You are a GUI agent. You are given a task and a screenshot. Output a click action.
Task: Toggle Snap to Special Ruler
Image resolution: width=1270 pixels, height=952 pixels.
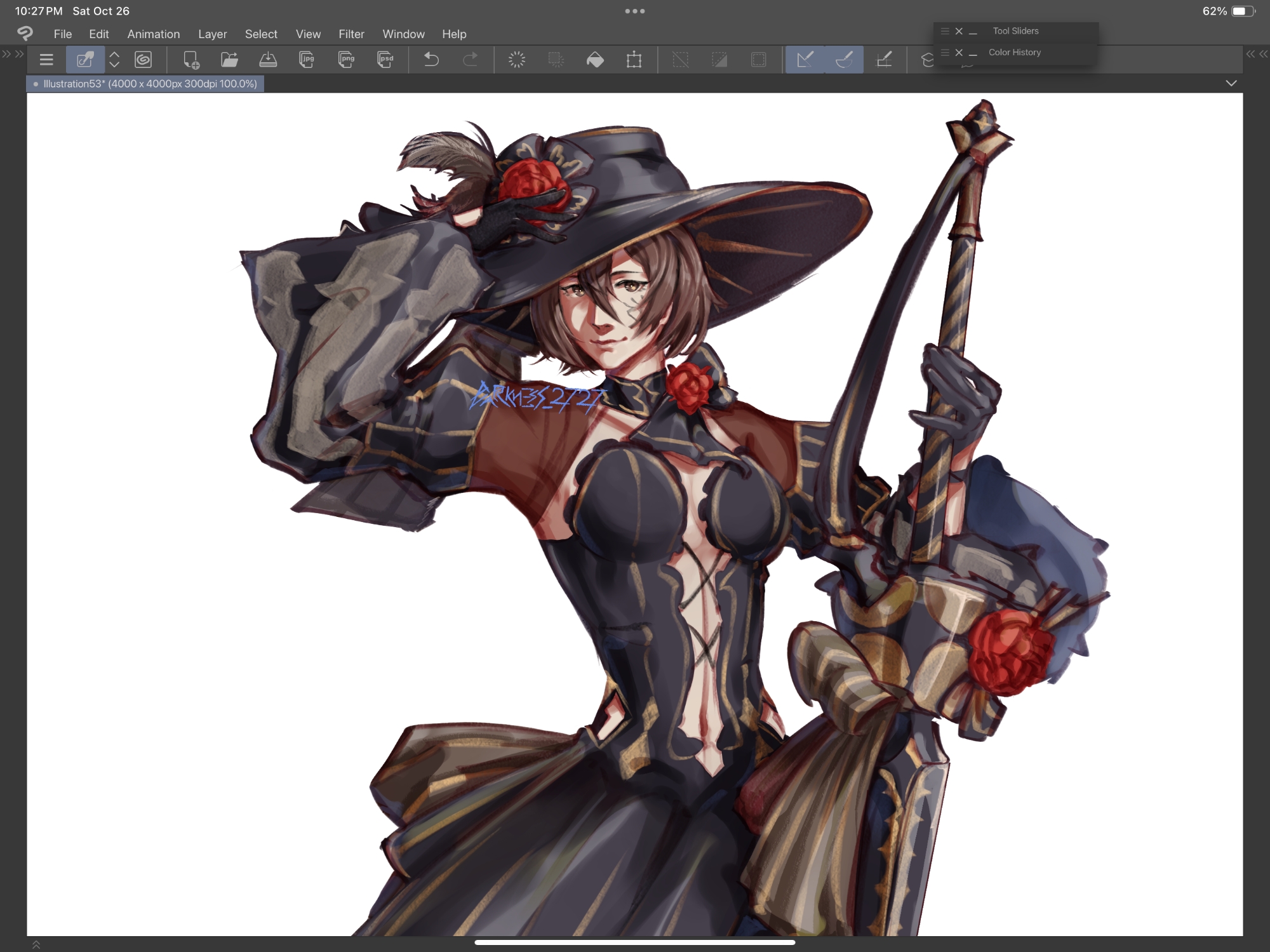(844, 60)
